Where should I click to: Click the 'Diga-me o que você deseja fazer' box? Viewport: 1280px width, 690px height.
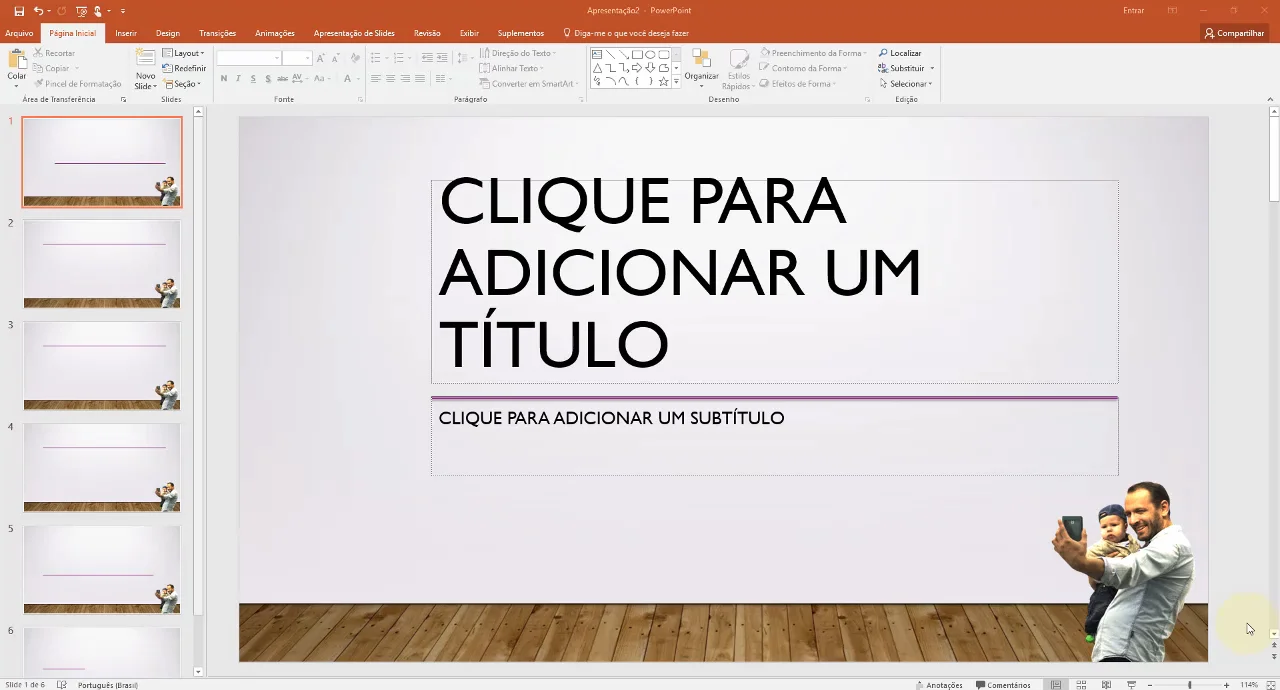click(x=626, y=33)
